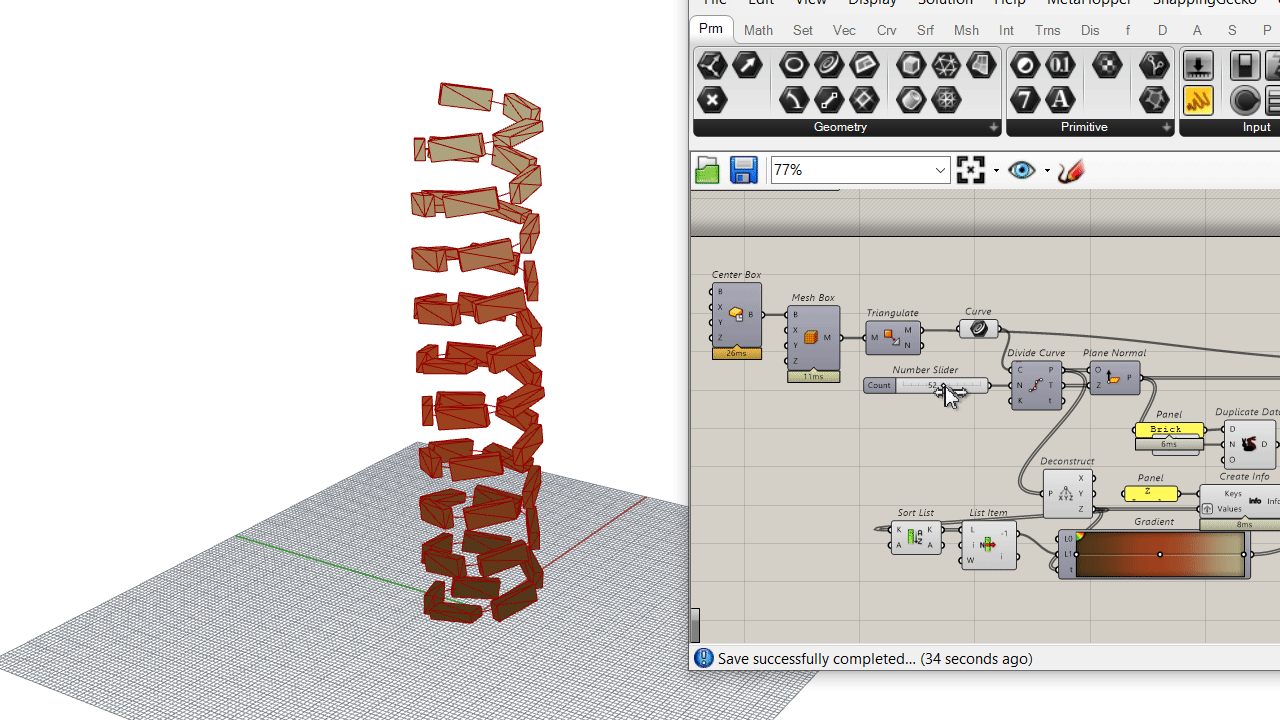Select the Curve parameter icon in Geometry
This screenshot has height=720, width=1280.
coord(829,65)
